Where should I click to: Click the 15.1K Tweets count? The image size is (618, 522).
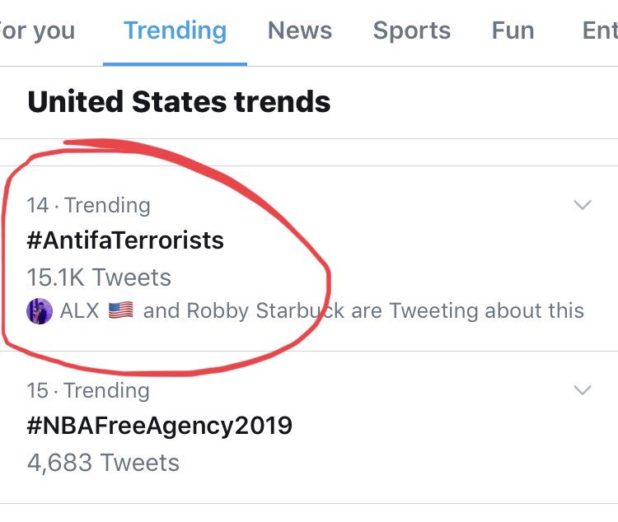(99, 277)
